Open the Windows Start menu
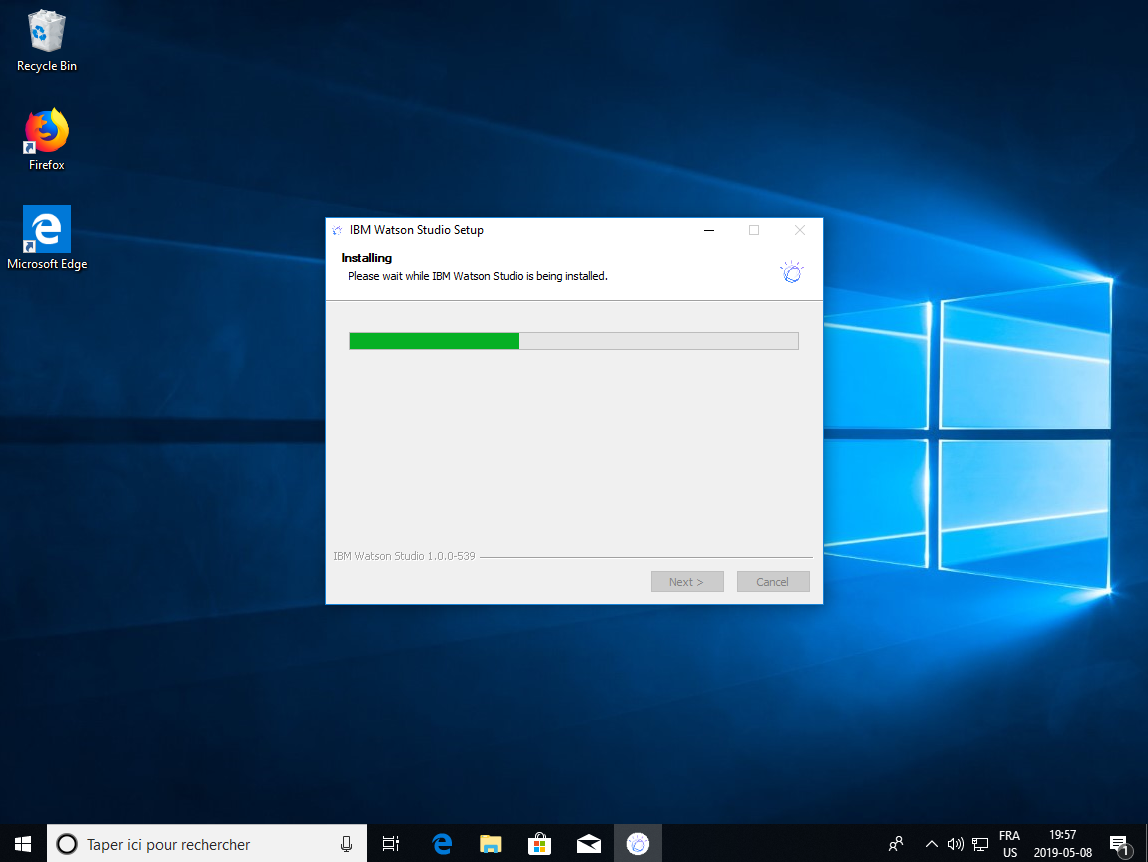 (x=23, y=844)
